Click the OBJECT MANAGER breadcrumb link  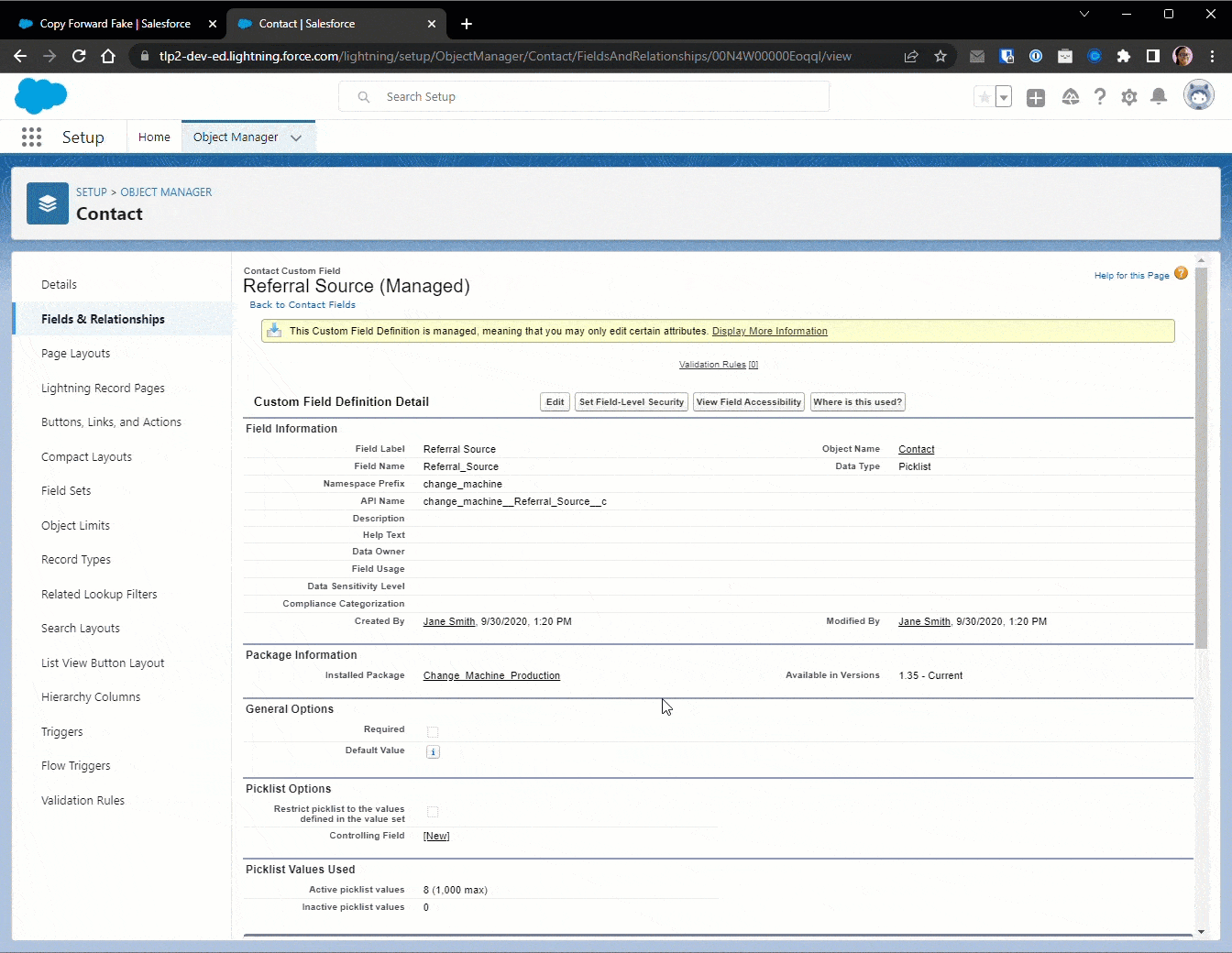(166, 192)
